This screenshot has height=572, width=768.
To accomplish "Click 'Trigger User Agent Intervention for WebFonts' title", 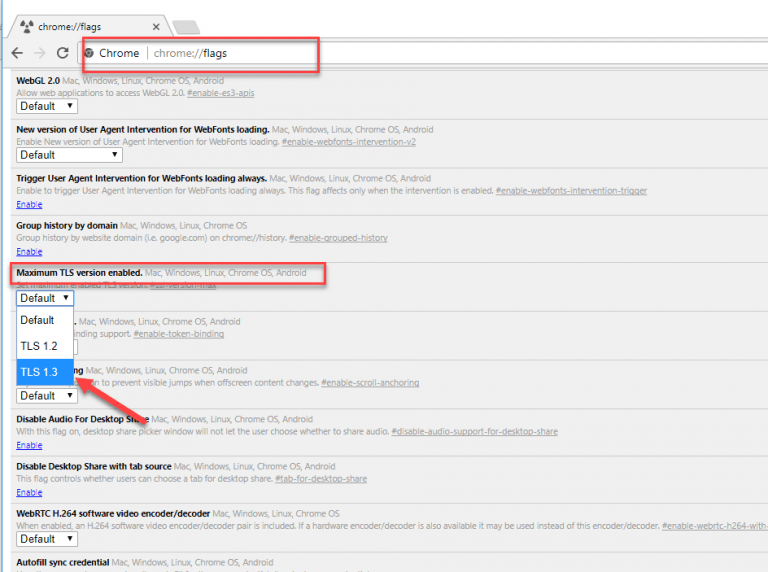I will point(142,179).
